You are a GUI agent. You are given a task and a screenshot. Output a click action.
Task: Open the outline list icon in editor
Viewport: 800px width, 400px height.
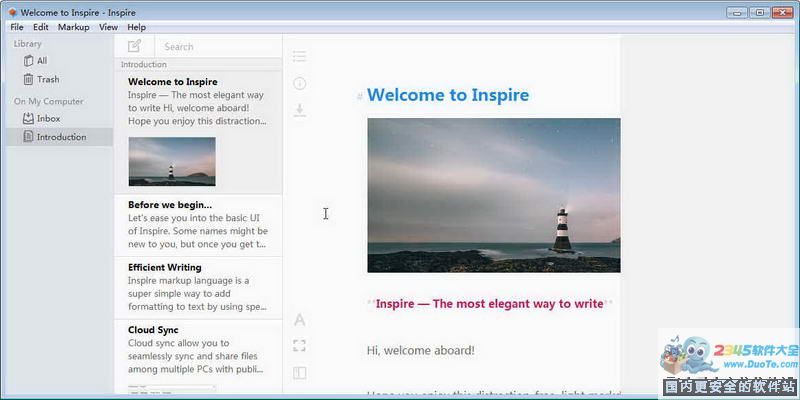click(299, 57)
